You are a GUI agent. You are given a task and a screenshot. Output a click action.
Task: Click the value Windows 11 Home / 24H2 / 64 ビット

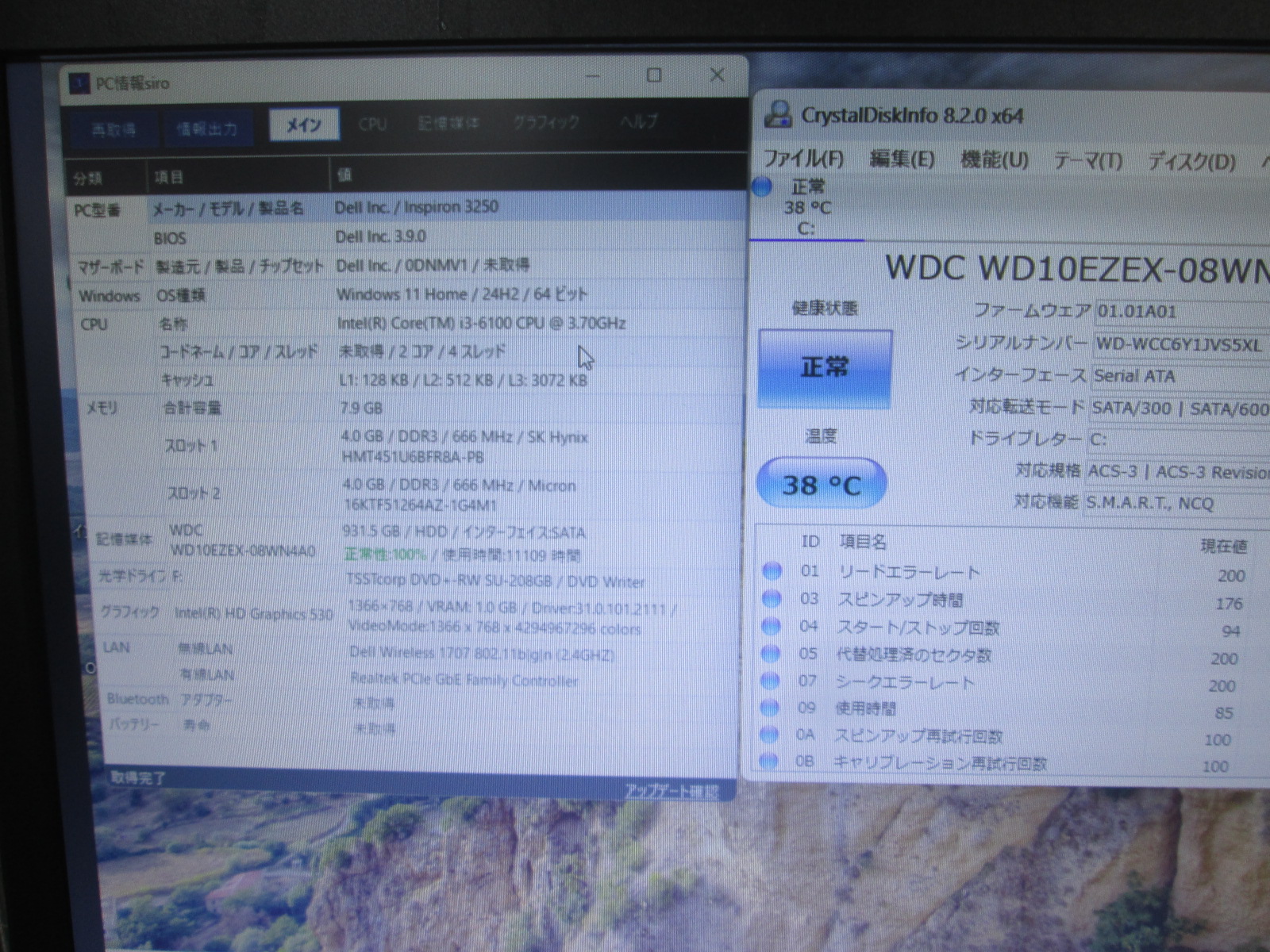462,294
